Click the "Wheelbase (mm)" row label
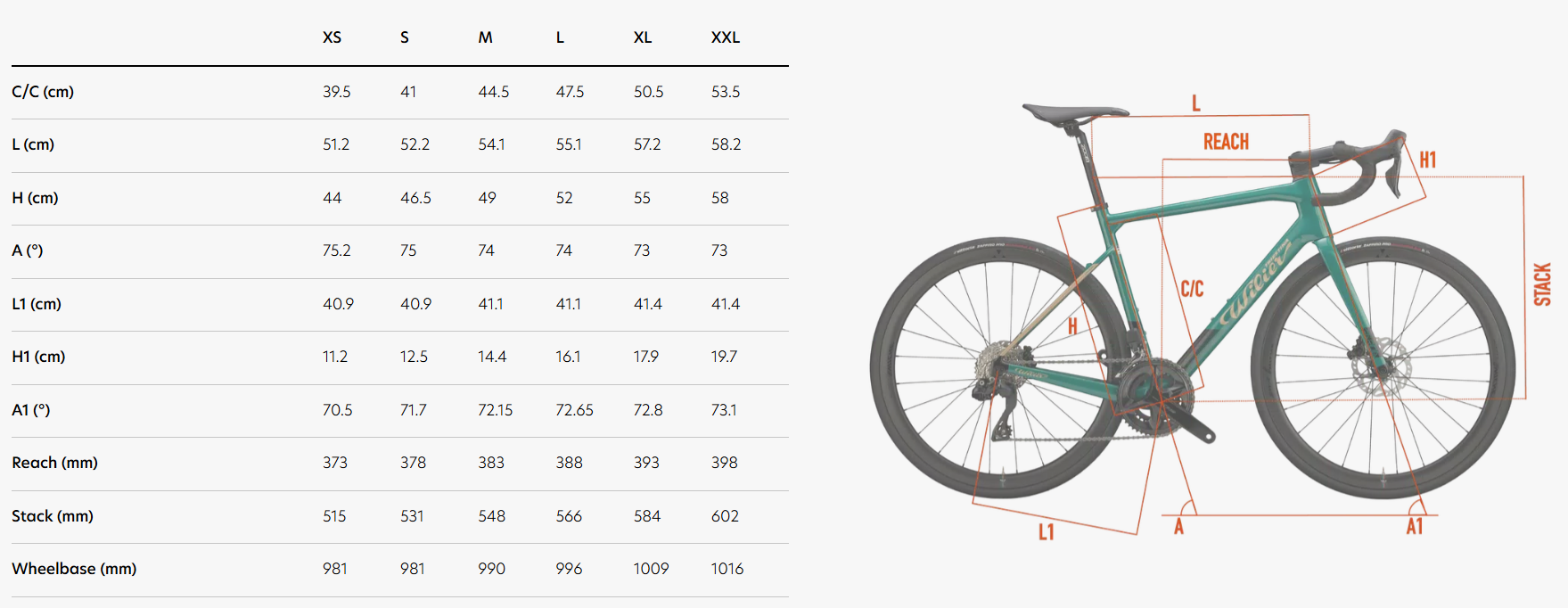This screenshot has width=1568, height=608. [x=74, y=569]
